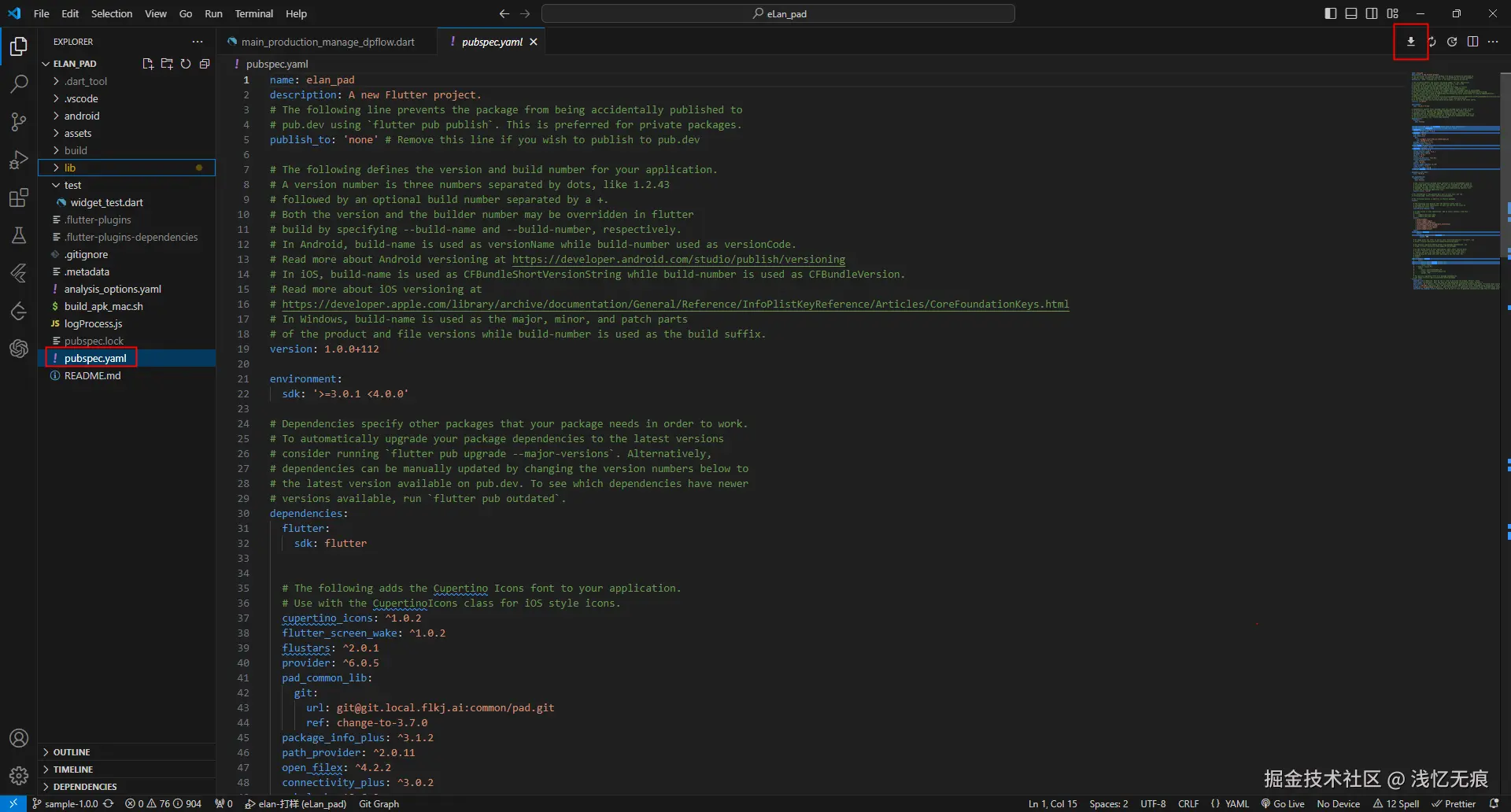Toggle the bottom Panel layout button

1351,13
